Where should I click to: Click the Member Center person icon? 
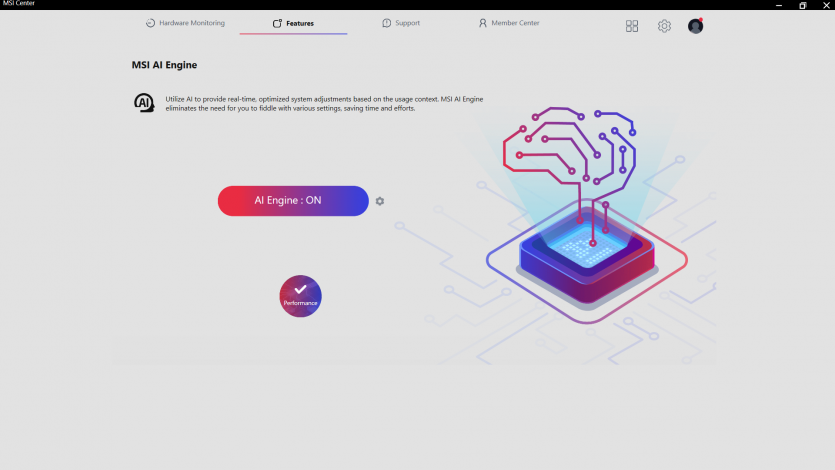pos(483,23)
